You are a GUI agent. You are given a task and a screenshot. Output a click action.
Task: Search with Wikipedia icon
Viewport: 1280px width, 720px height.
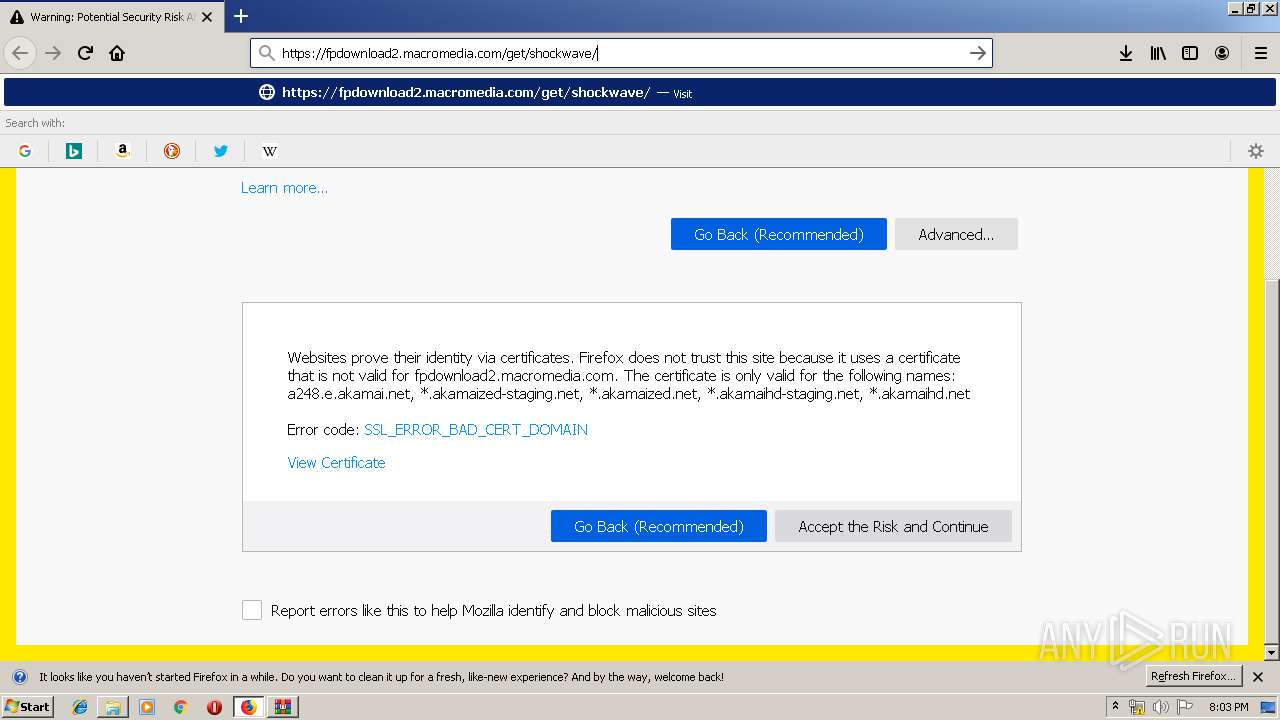click(x=270, y=151)
